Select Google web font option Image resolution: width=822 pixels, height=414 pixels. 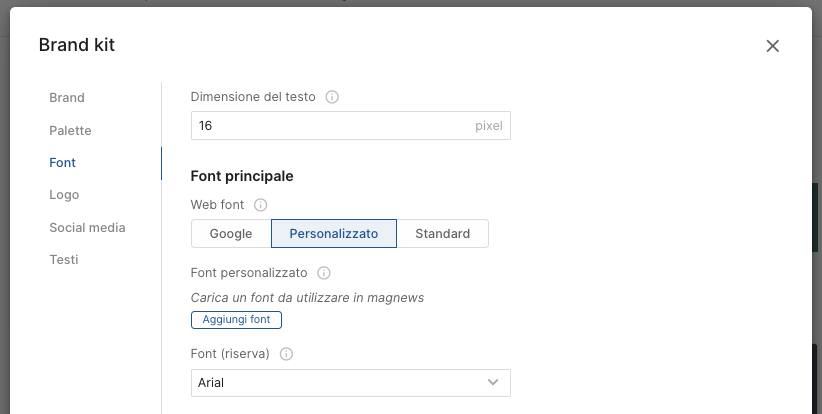click(231, 234)
